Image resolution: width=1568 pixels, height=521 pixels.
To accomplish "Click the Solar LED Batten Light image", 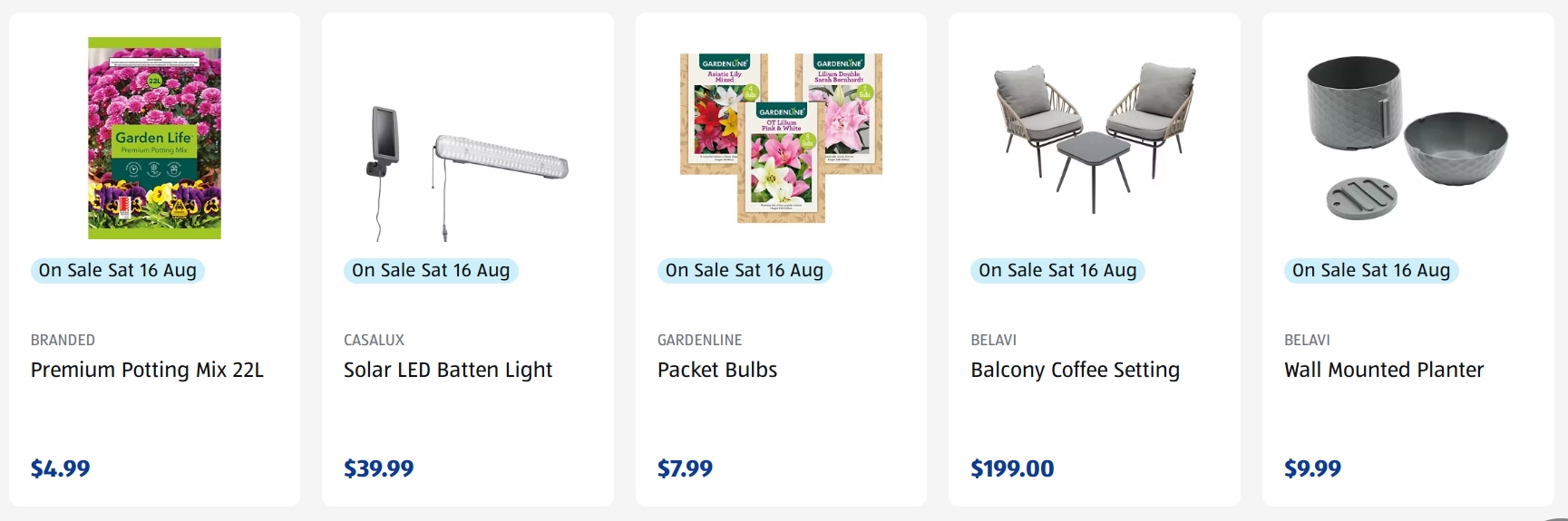I will tap(468, 173).
